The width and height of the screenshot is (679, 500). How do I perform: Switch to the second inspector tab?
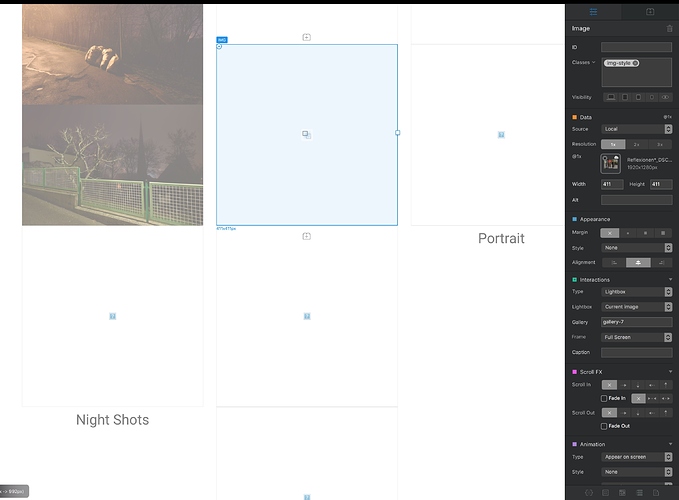coord(650,12)
